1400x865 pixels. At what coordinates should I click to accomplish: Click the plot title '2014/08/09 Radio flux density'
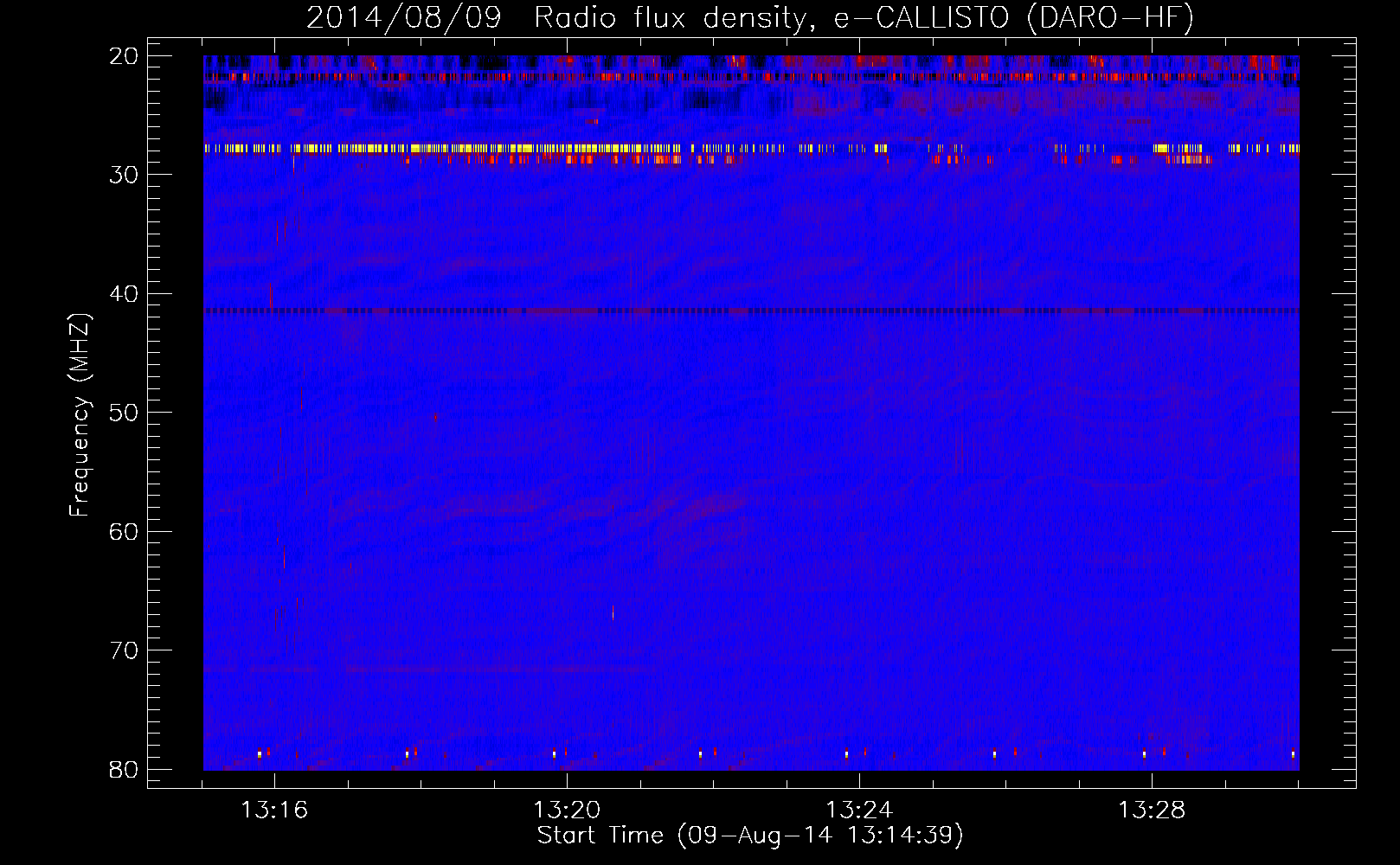(561, 17)
